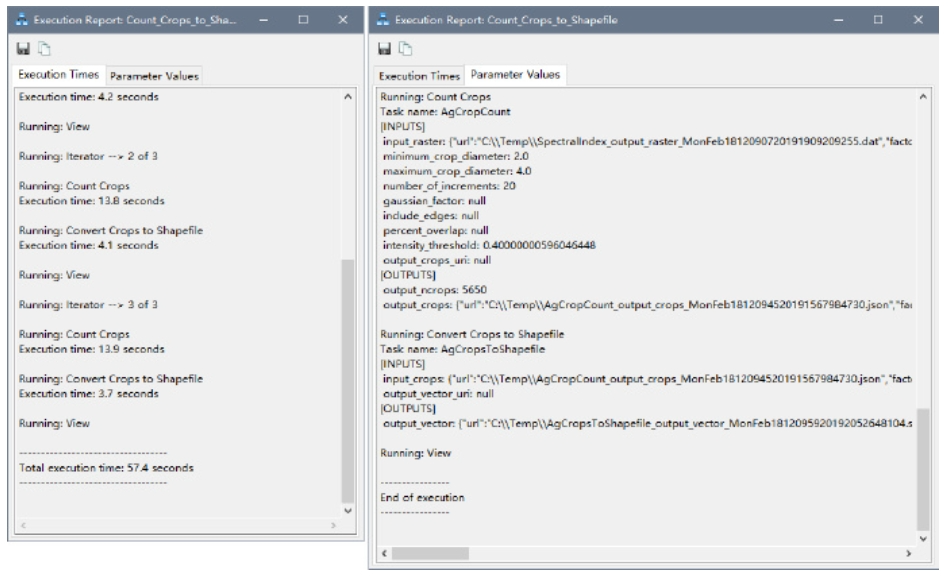
Task: Minimize the left Execution Report window
Action: [x=264, y=20]
